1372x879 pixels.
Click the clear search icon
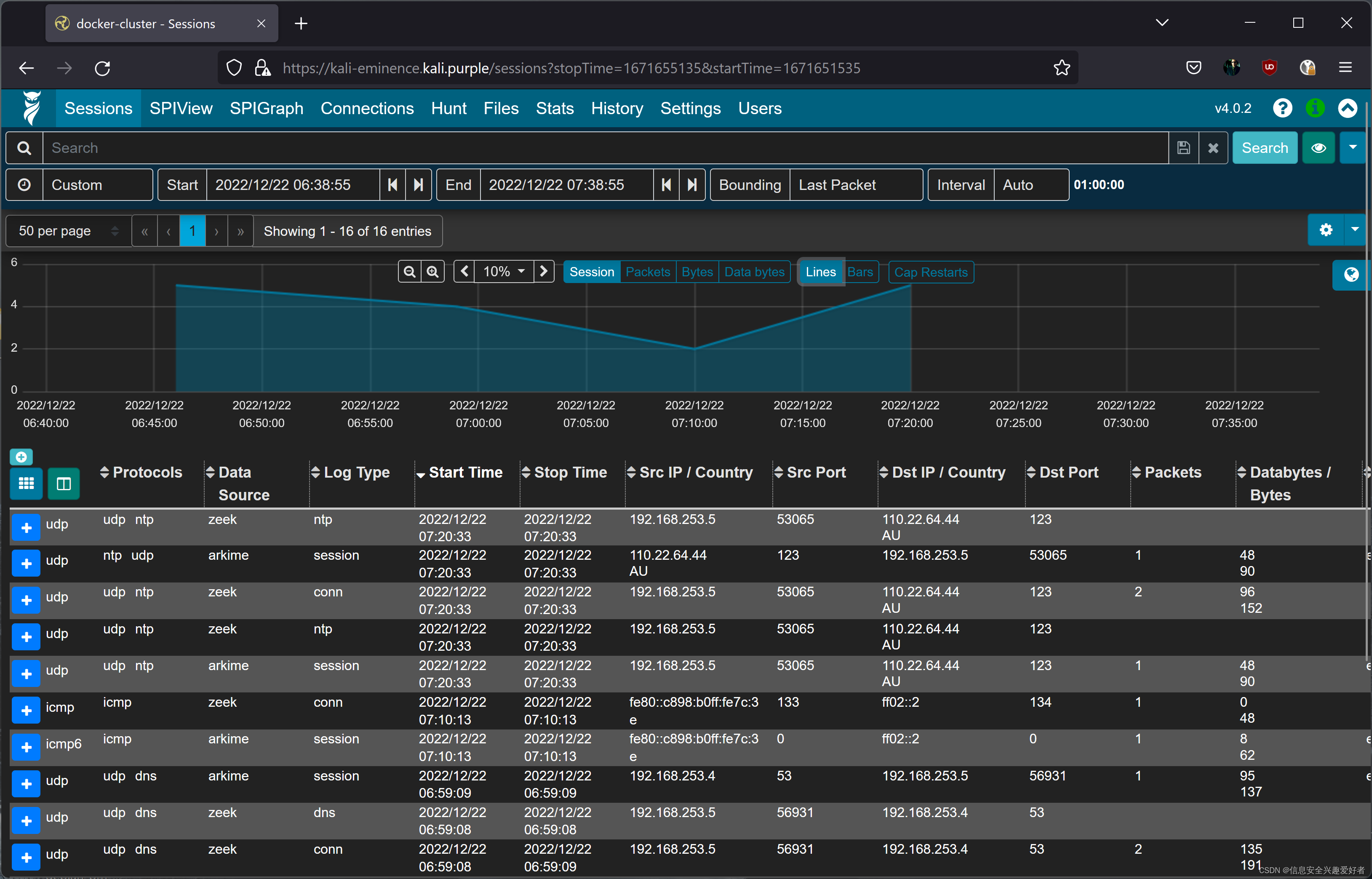click(x=1213, y=148)
